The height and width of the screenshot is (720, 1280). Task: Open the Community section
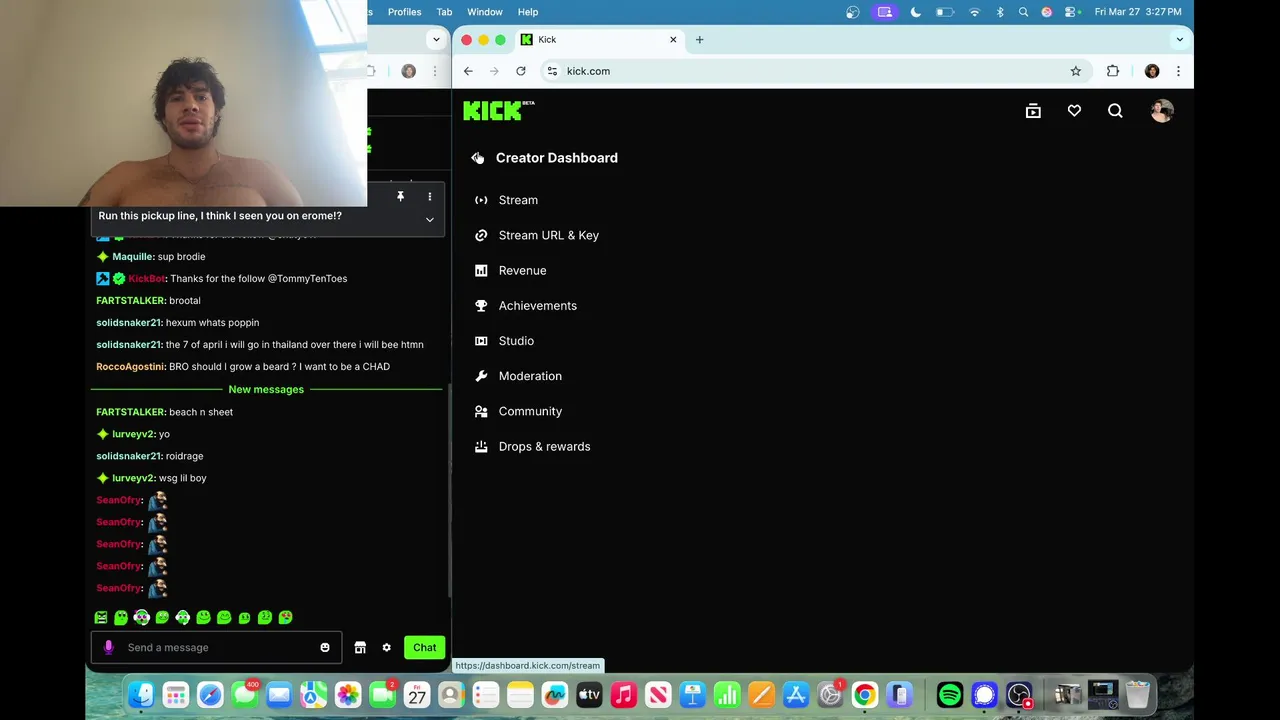530,411
